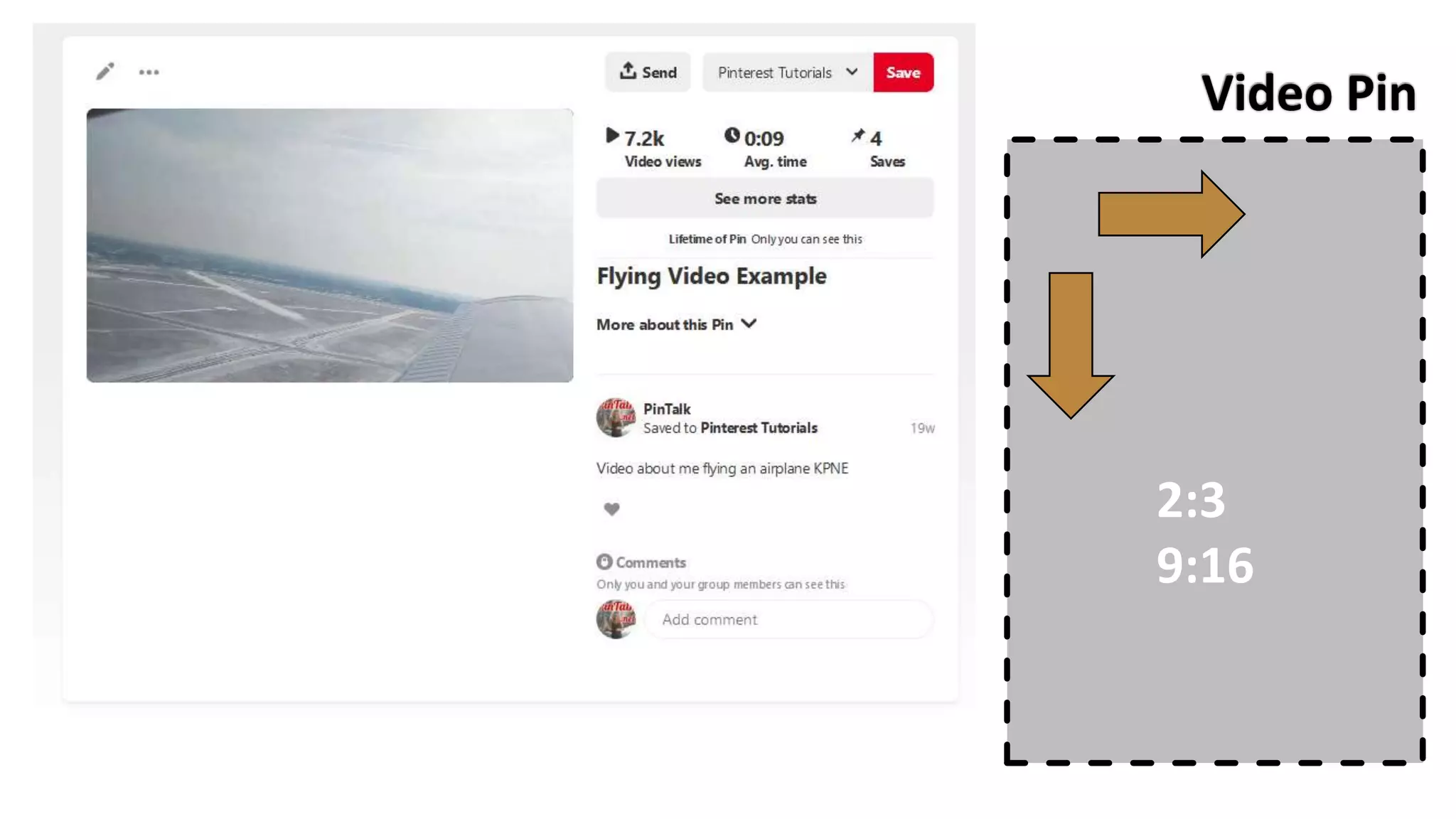1456x819 pixels.
Task: Play the flying video thumbnail
Action: pyautogui.click(x=330, y=245)
